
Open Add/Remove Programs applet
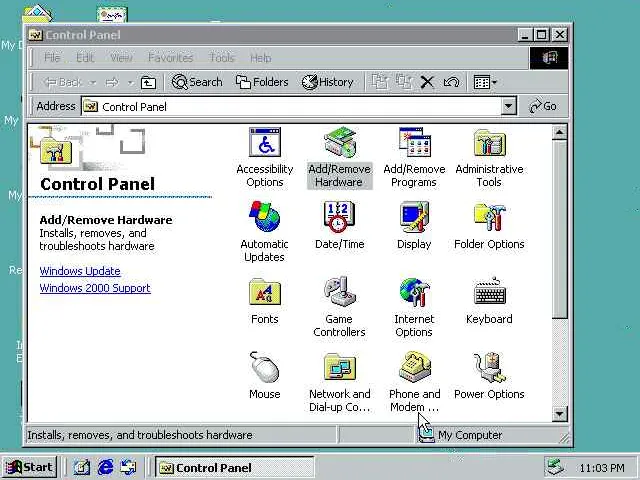(414, 157)
